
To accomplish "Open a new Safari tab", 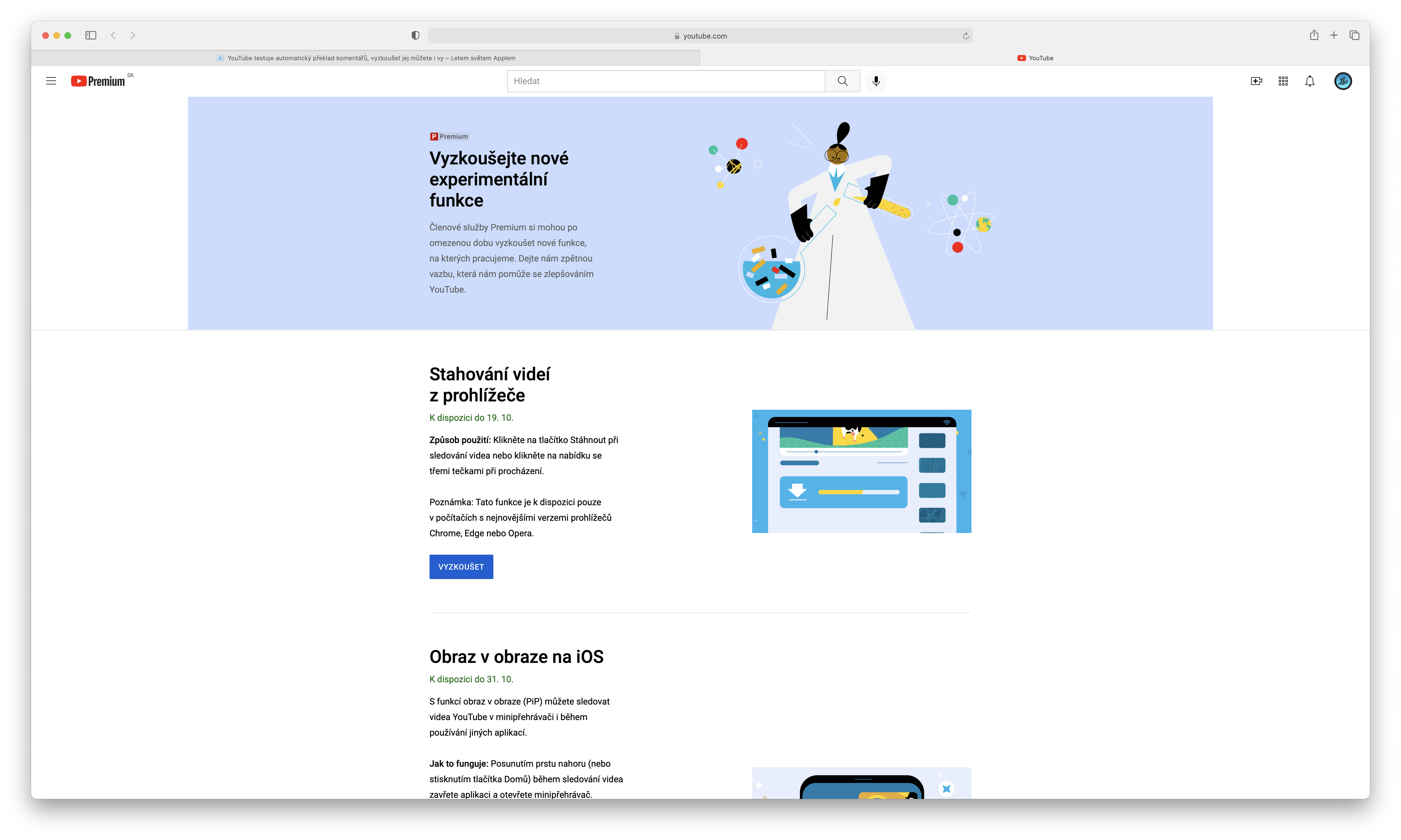I will point(1334,35).
